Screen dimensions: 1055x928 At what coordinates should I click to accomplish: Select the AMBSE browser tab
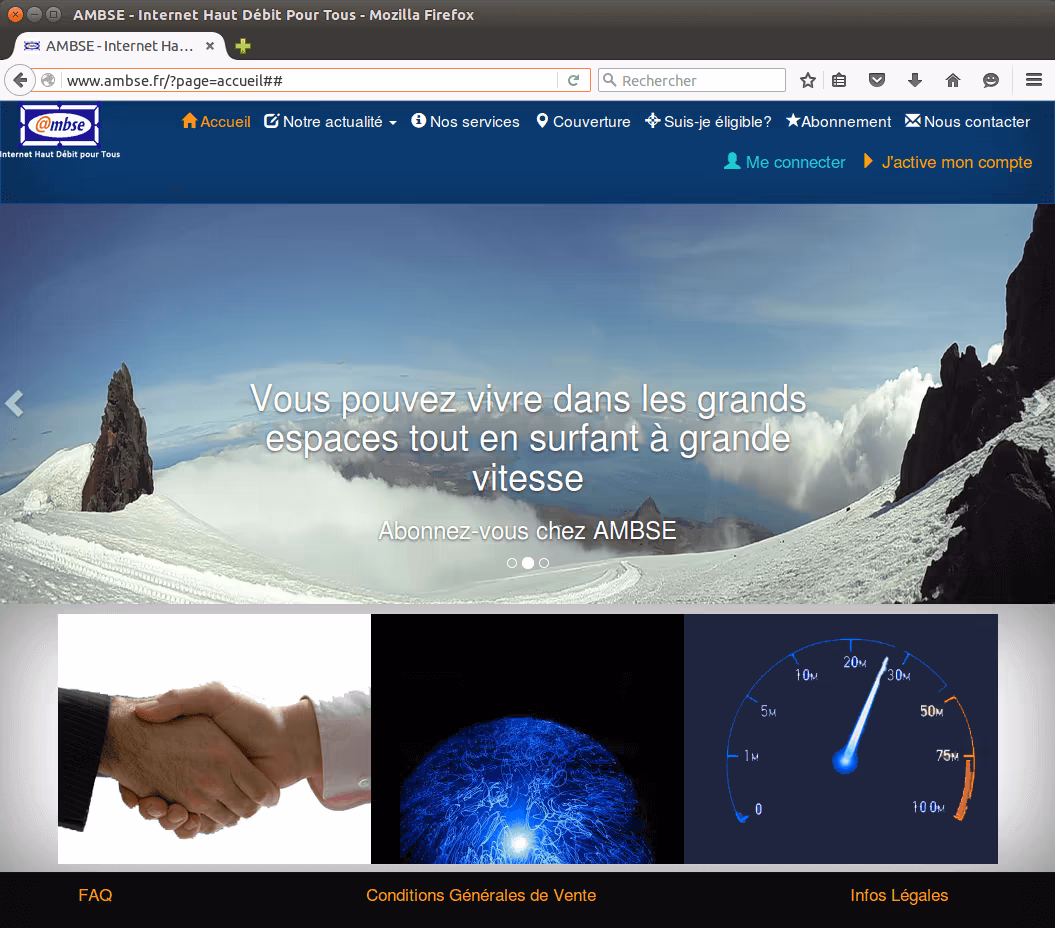120,46
